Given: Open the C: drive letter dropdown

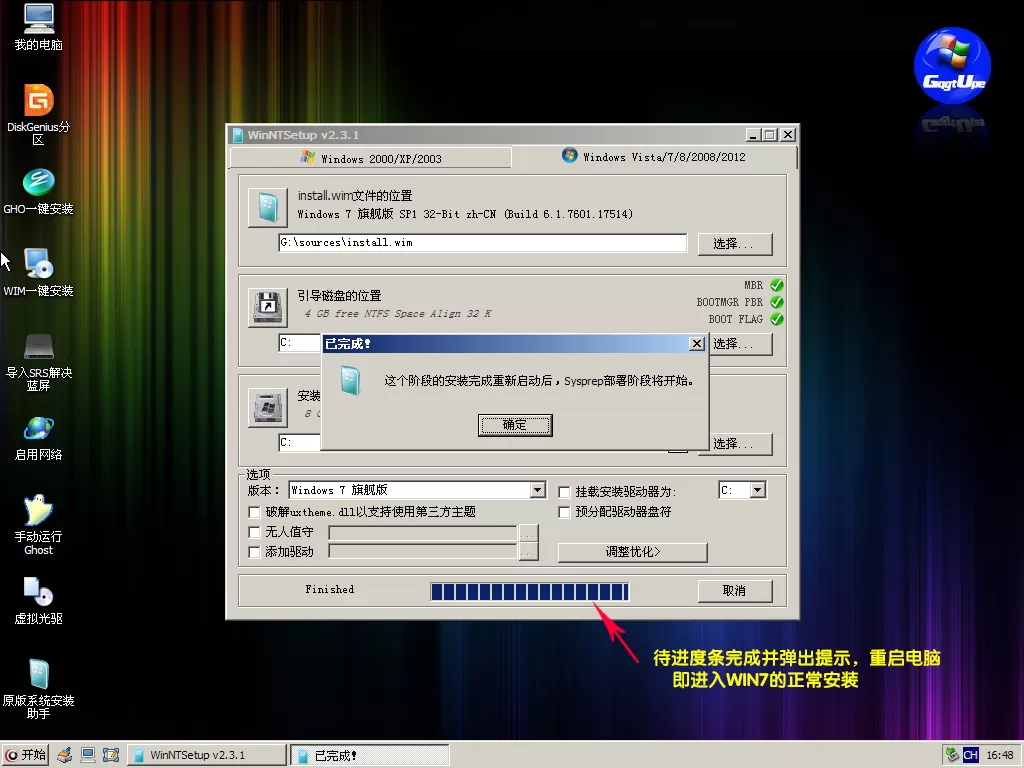Looking at the screenshot, I should [x=757, y=490].
